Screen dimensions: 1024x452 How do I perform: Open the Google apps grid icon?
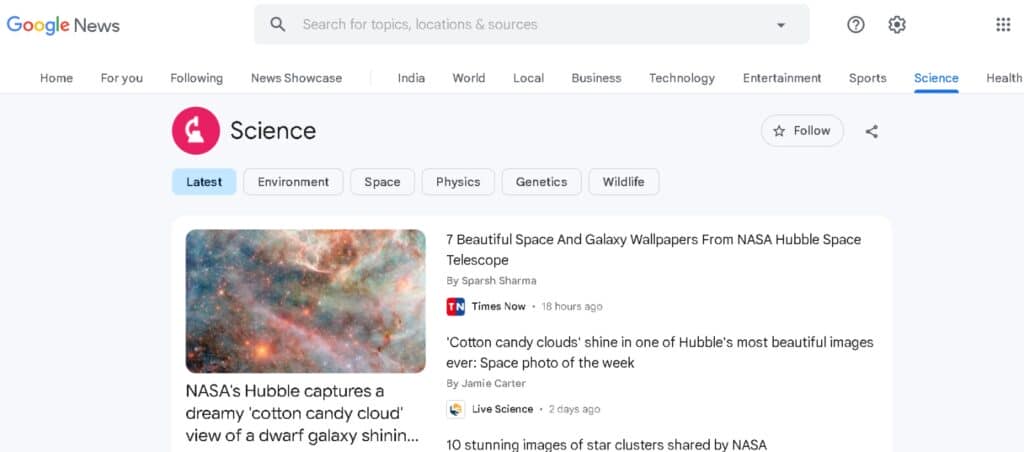(1003, 25)
